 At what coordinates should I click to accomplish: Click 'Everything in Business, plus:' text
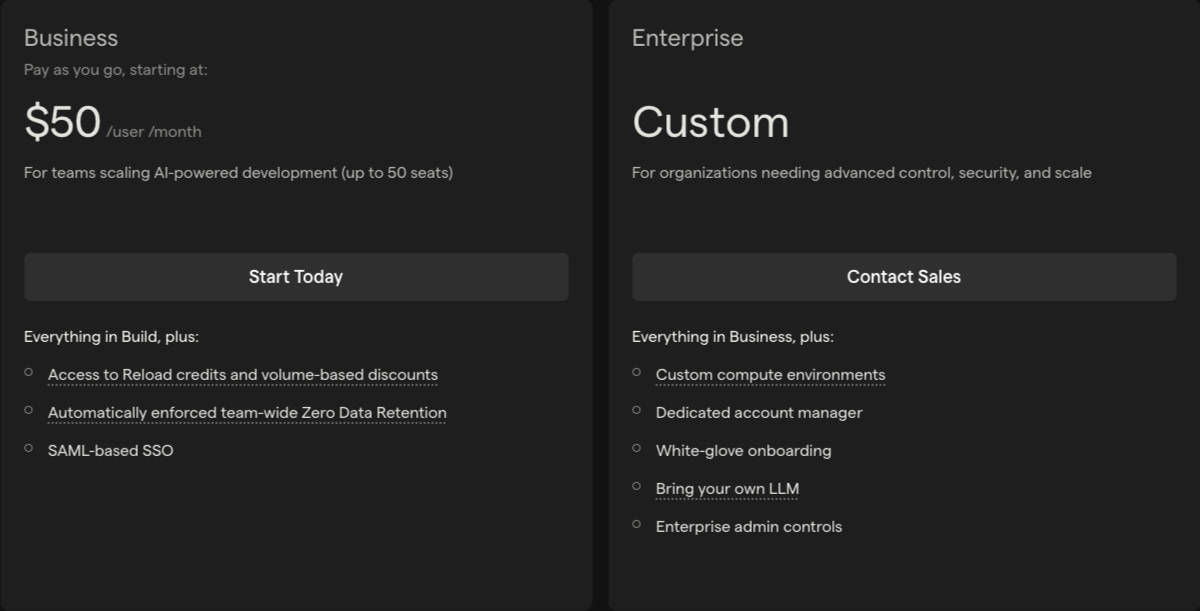[733, 337]
